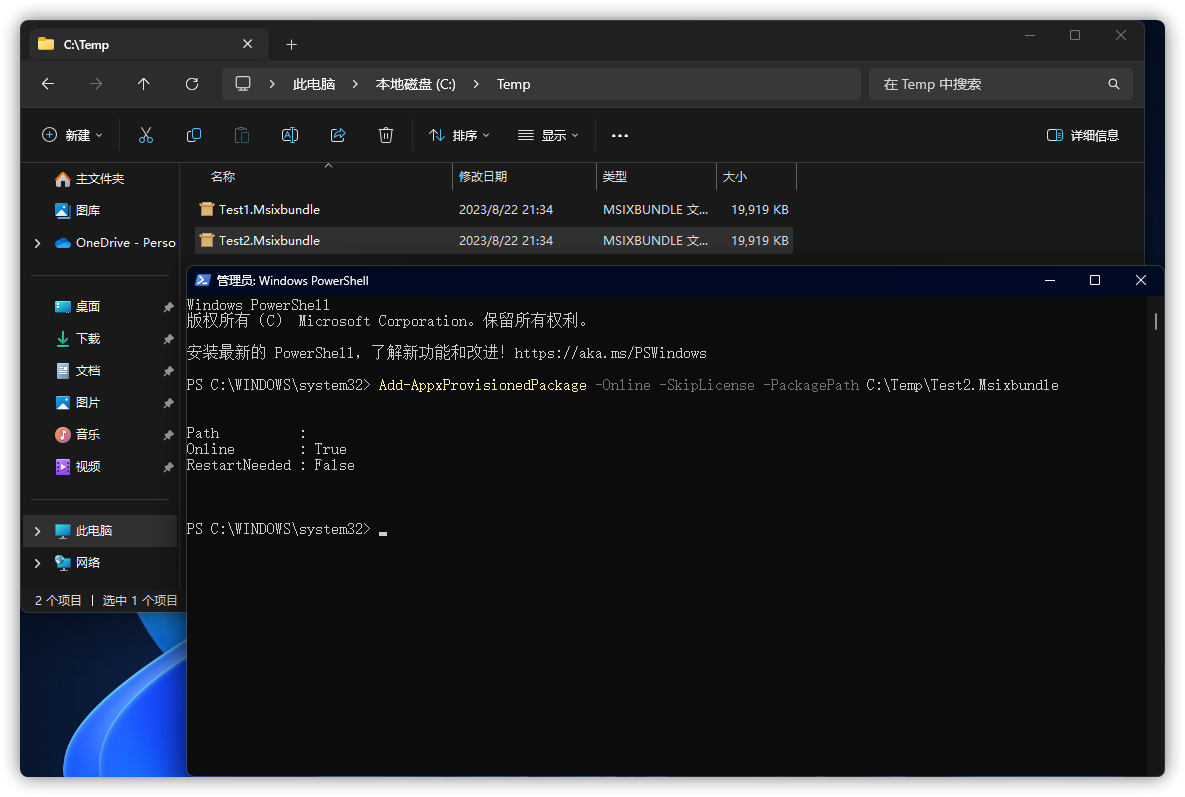The image size is (1185, 797).
Task: Click the Rename icon in toolbar
Action: click(x=290, y=135)
